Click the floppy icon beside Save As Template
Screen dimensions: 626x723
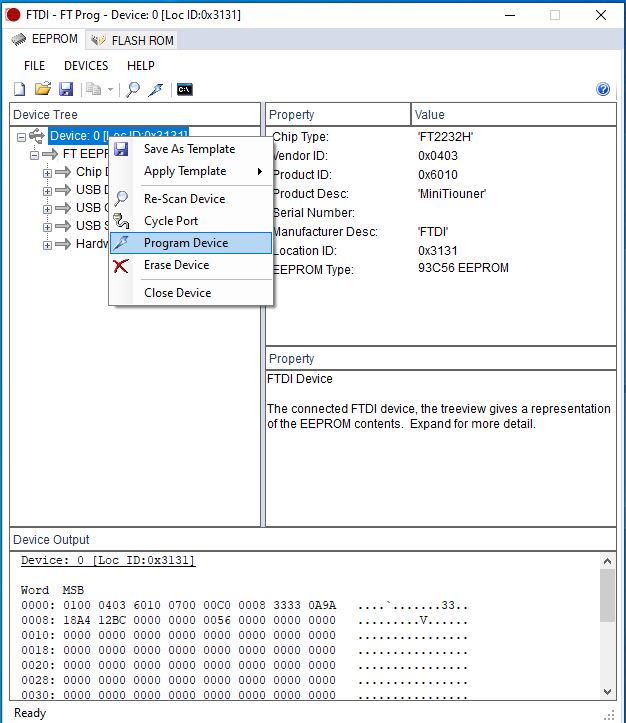[x=121, y=149]
